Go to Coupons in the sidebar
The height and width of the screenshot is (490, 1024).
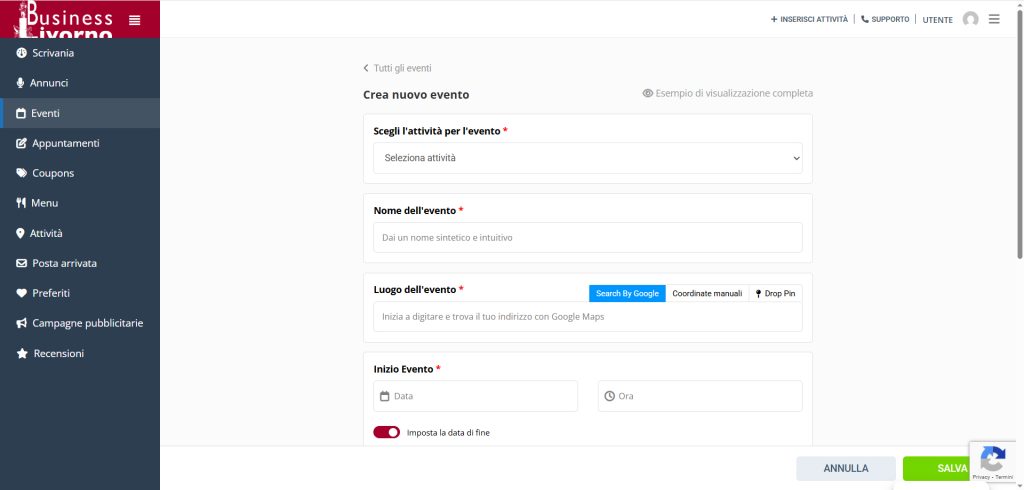point(52,173)
